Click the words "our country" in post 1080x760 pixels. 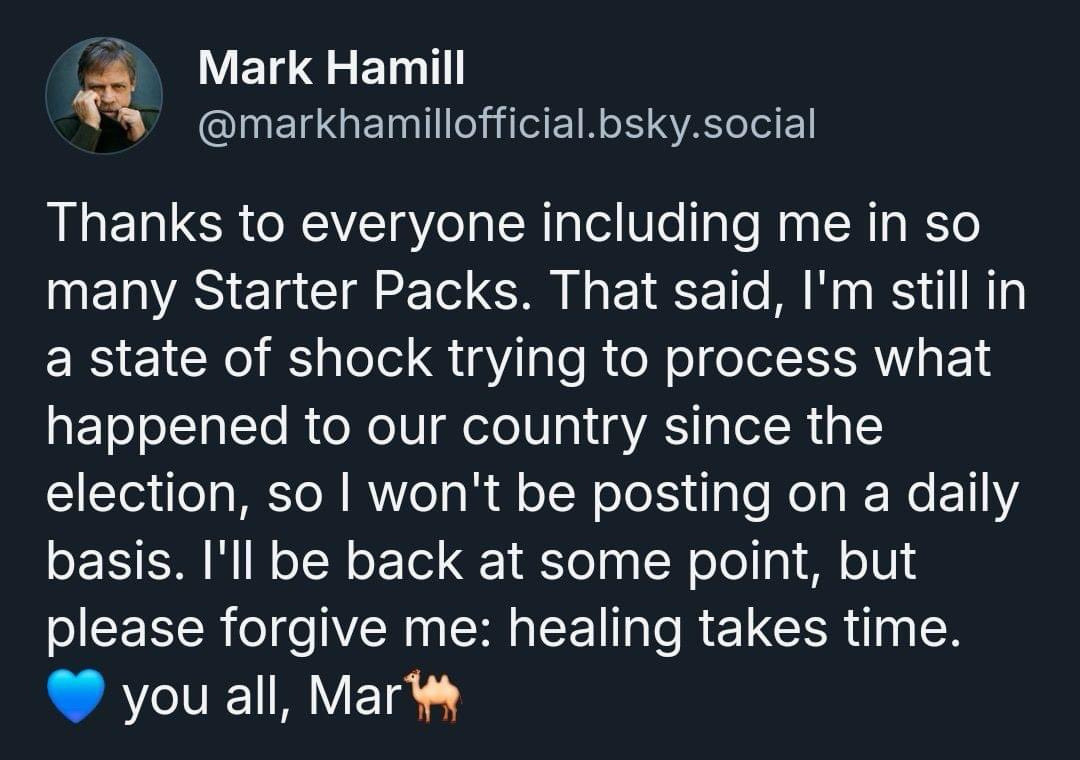(506, 427)
